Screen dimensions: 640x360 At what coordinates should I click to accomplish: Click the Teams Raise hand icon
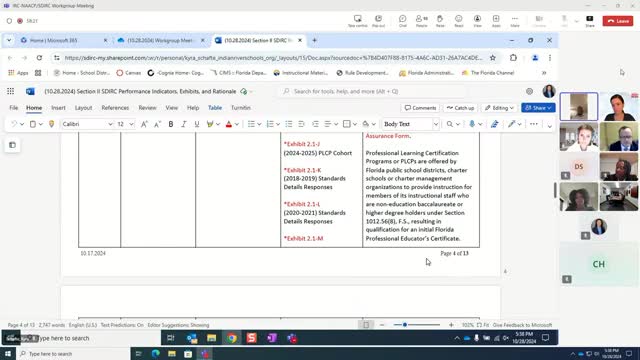440,21
